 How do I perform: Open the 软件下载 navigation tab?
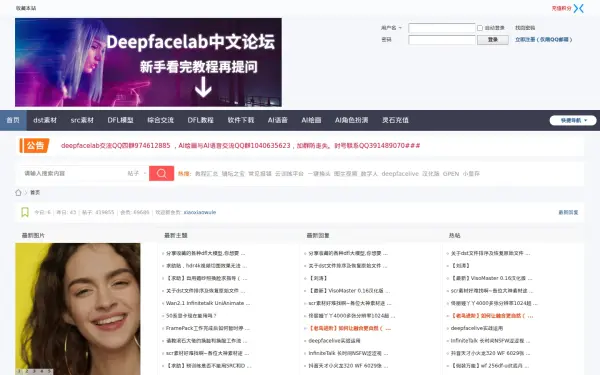(x=241, y=120)
